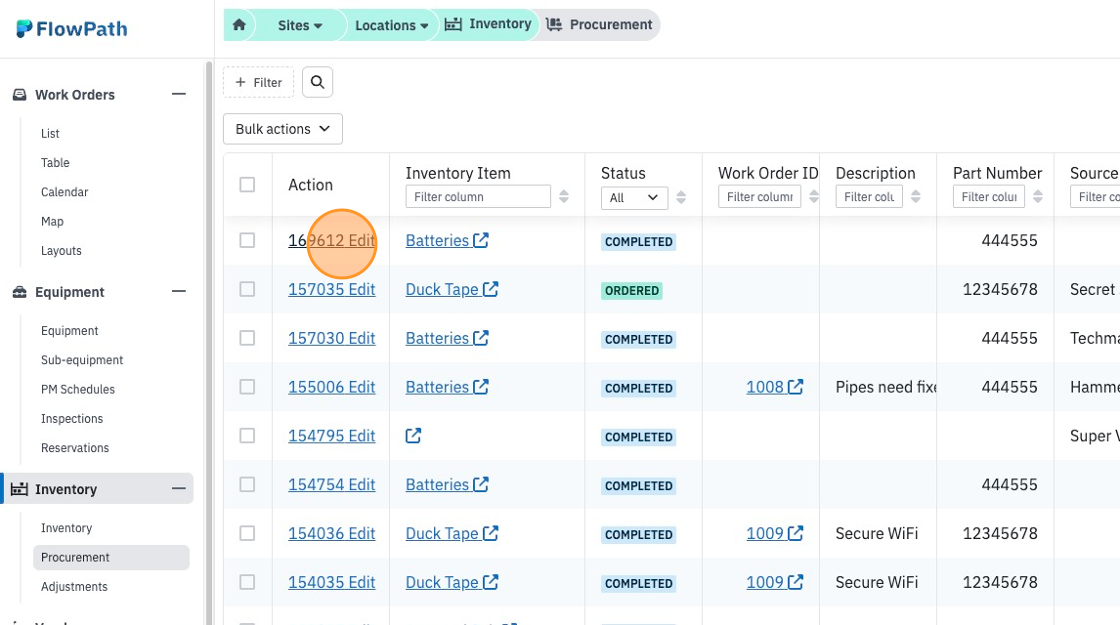The image size is (1120, 625).
Task: Sort the Description column
Action: click(x=915, y=196)
